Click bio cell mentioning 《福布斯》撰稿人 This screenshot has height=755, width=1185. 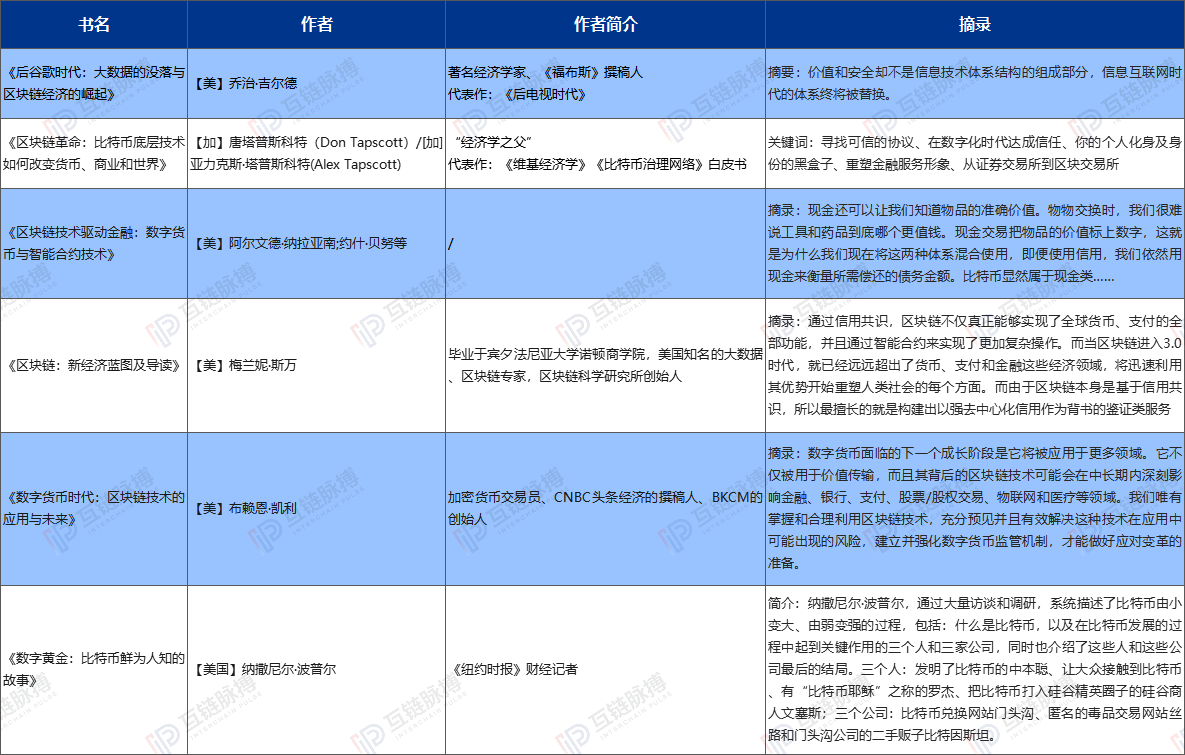[x=605, y=83]
